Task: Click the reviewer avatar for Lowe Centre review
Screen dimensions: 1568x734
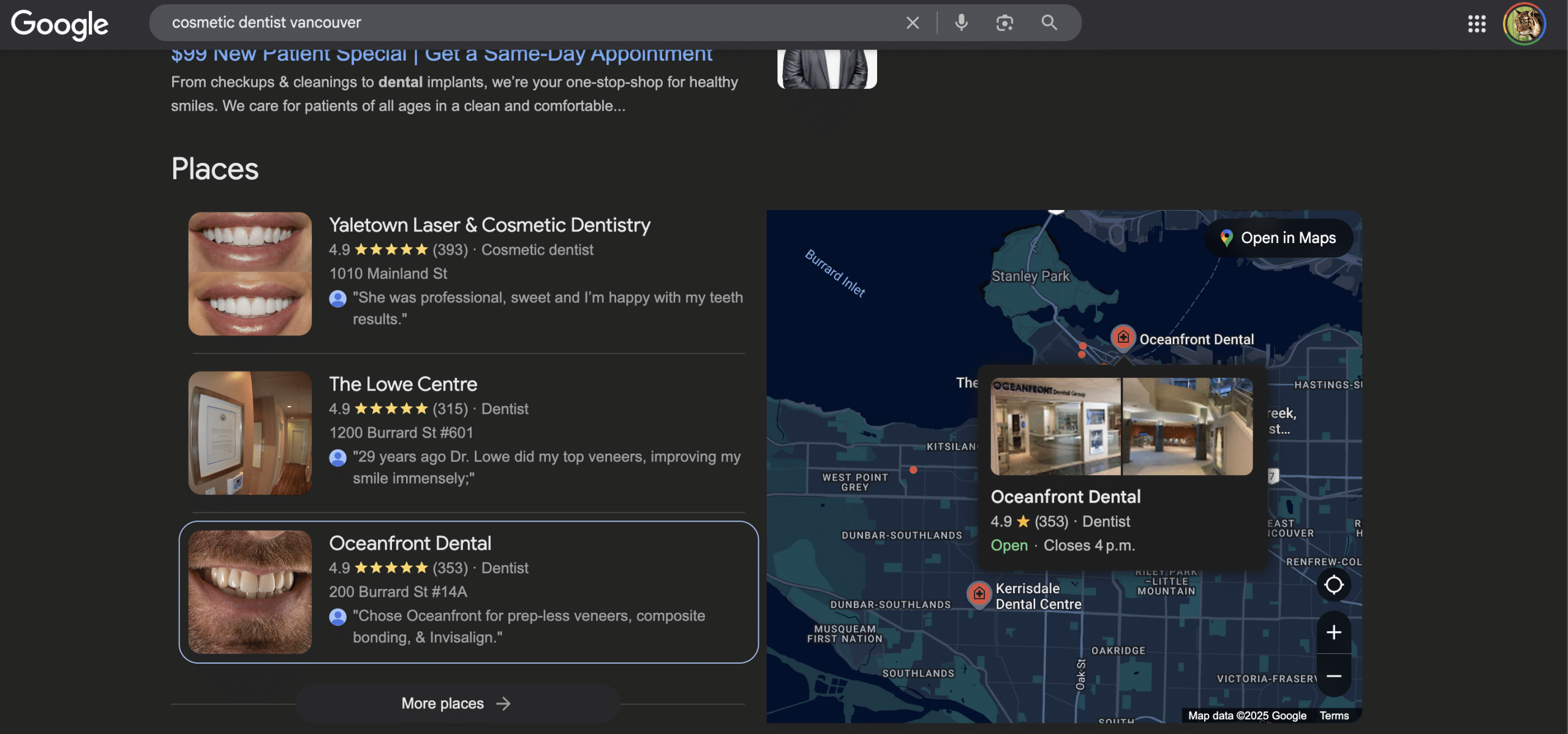Action: tap(337, 457)
